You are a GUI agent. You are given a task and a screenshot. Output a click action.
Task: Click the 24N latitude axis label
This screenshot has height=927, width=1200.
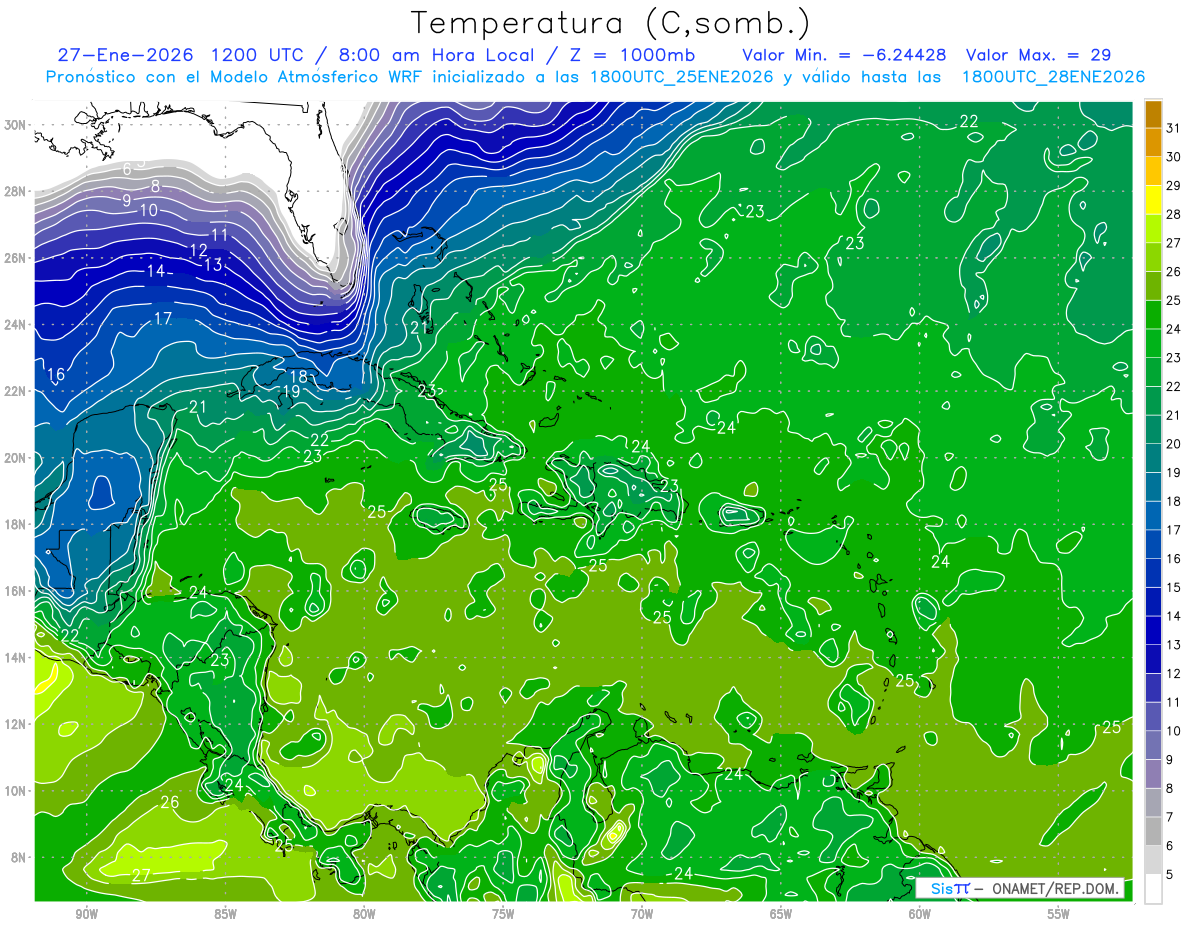[x=15, y=325]
